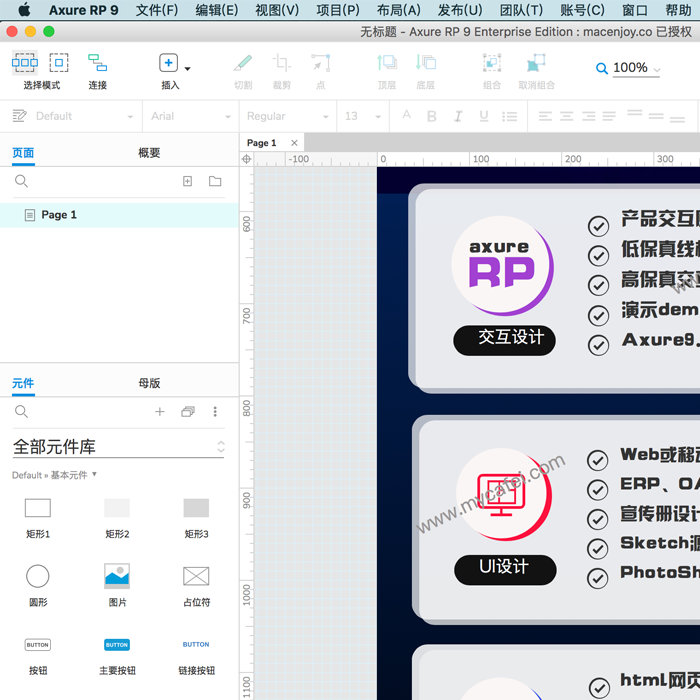Click the 切割 slice tool
The height and width of the screenshot is (700, 700).
243,63
